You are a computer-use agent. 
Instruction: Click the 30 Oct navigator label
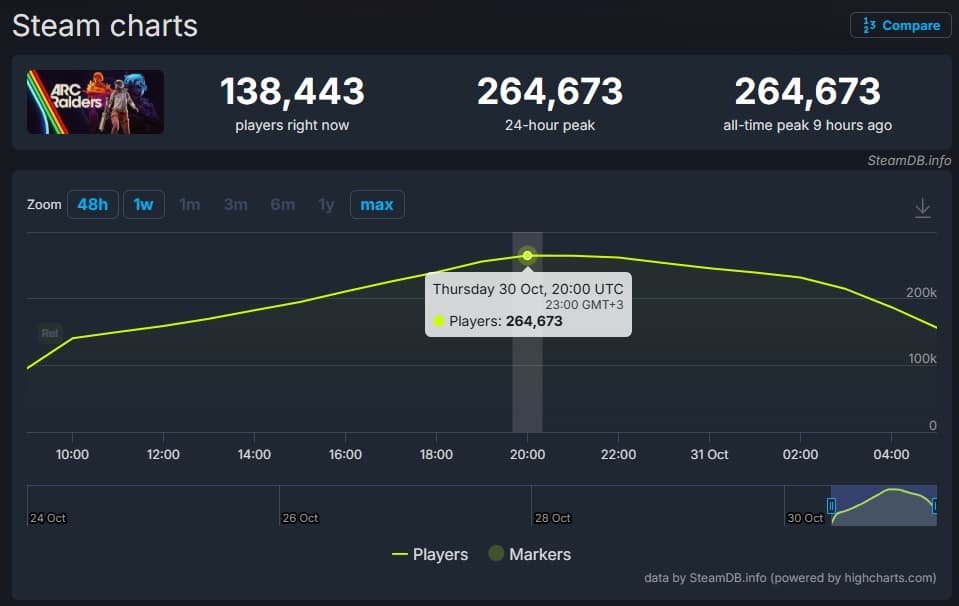[805, 518]
